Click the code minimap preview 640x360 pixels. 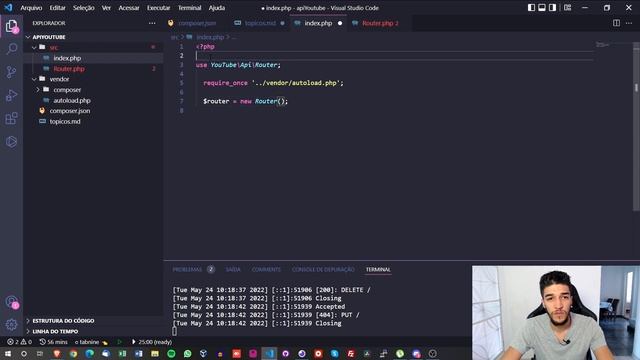[x=602, y=44]
